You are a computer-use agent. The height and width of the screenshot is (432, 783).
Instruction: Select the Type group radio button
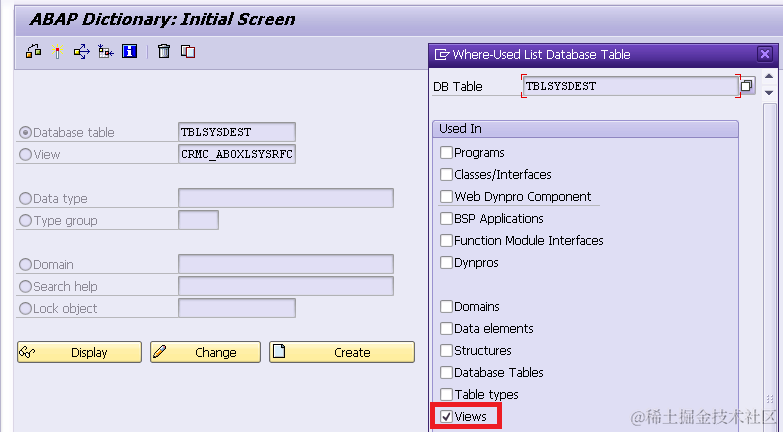click(x=25, y=220)
